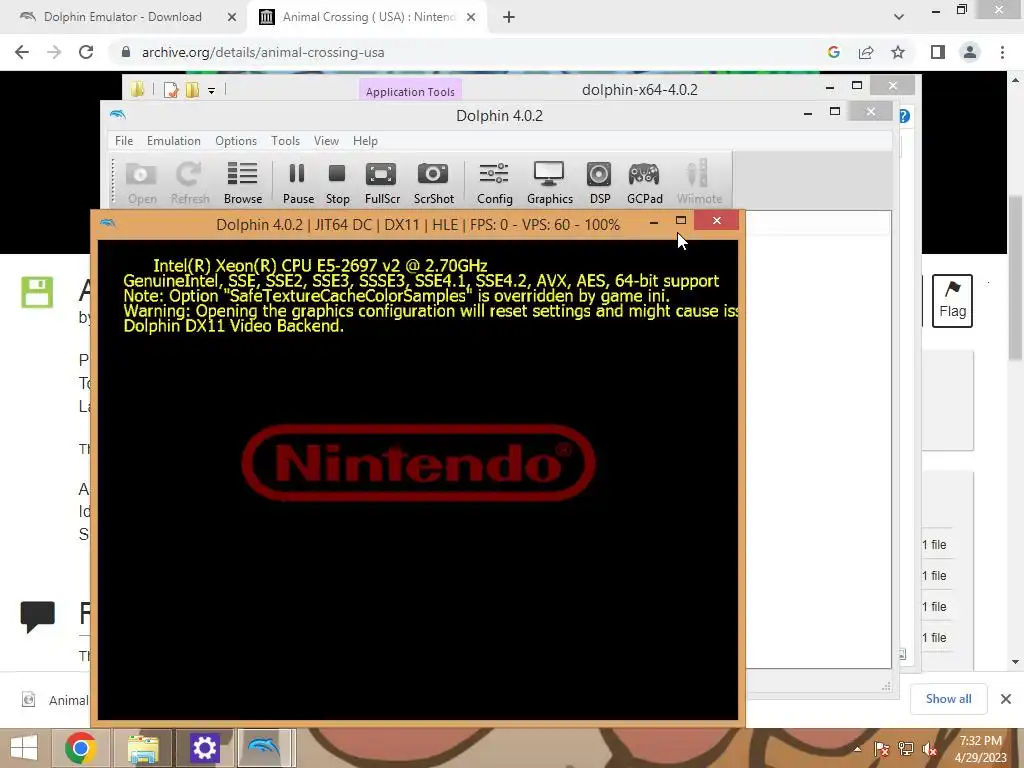Click the Open toolbar icon

point(142,183)
